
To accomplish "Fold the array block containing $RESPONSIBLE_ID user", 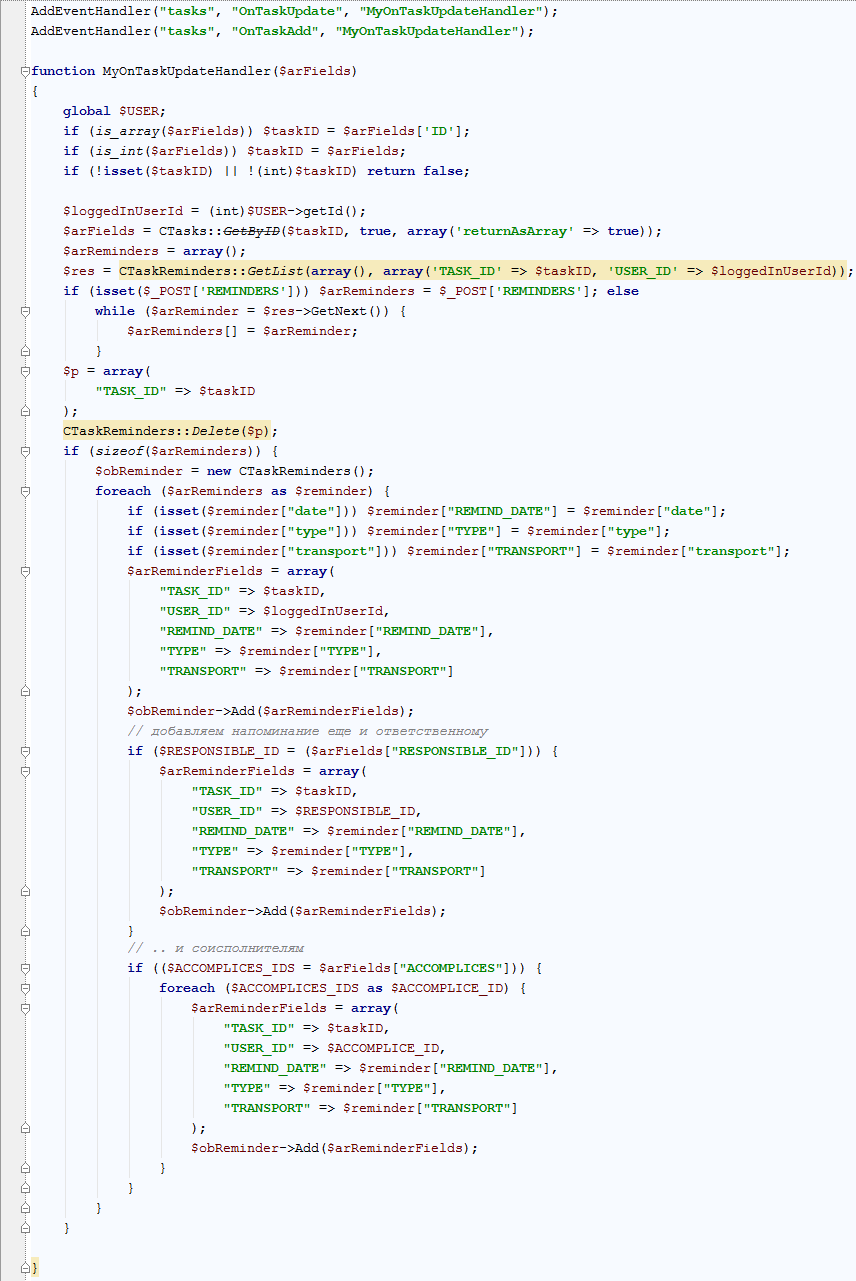I will (x=25, y=771).
